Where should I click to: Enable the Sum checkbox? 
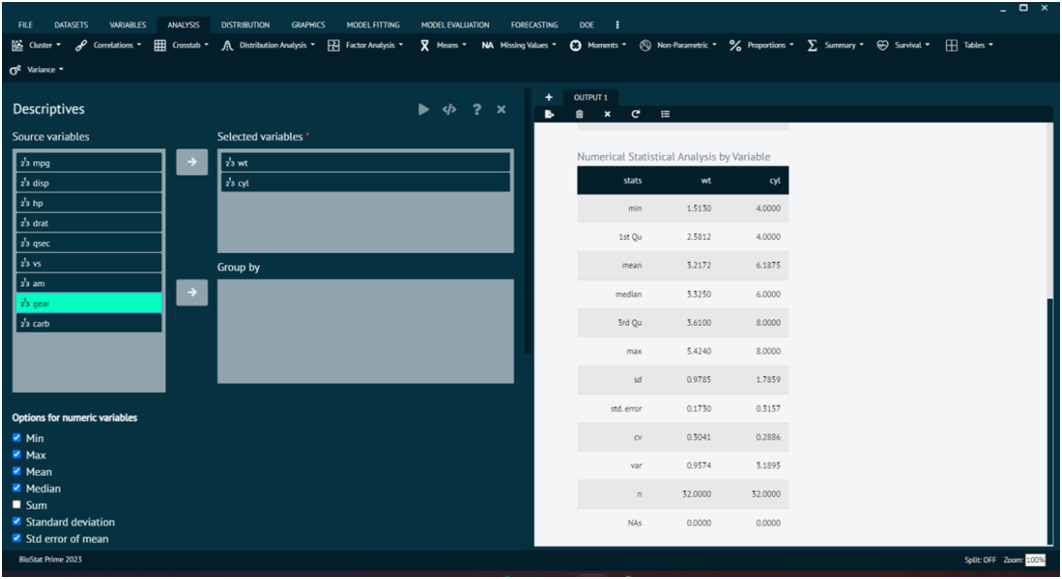[x=16, y=505]
